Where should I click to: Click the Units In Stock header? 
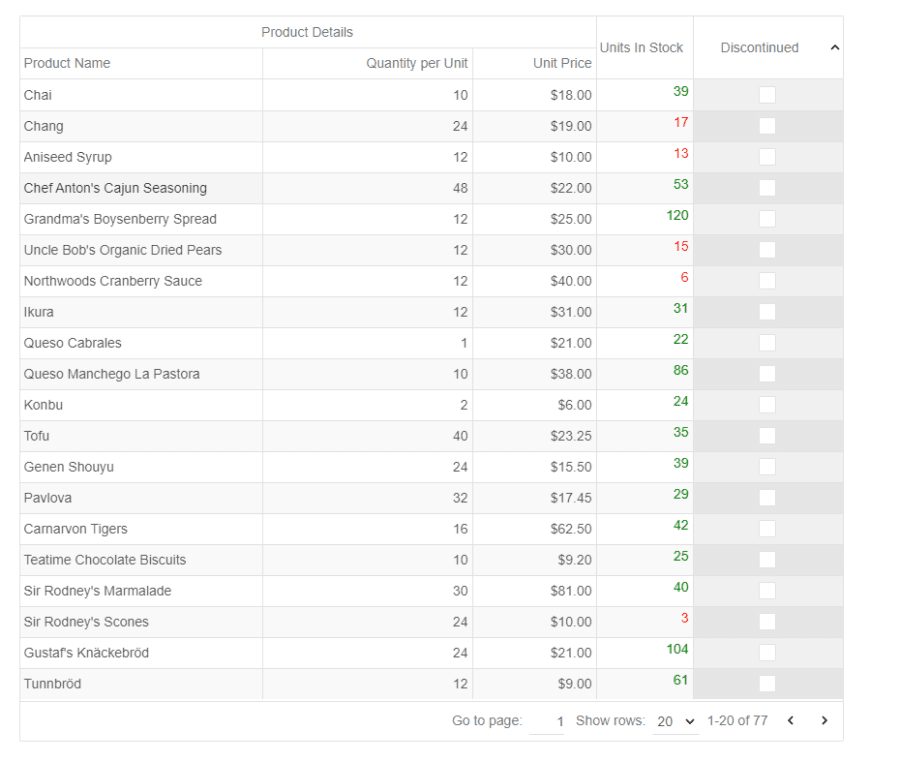[641, 48]
